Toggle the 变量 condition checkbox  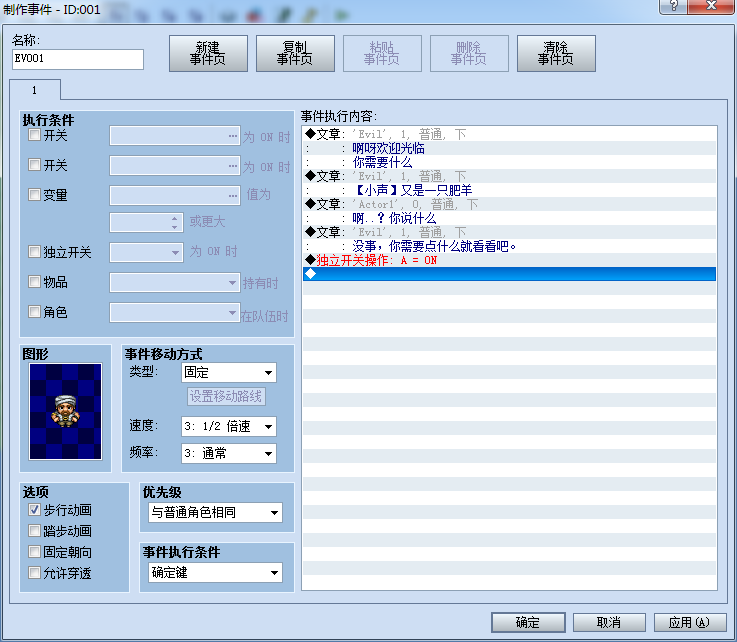click(x=34, y=195)
